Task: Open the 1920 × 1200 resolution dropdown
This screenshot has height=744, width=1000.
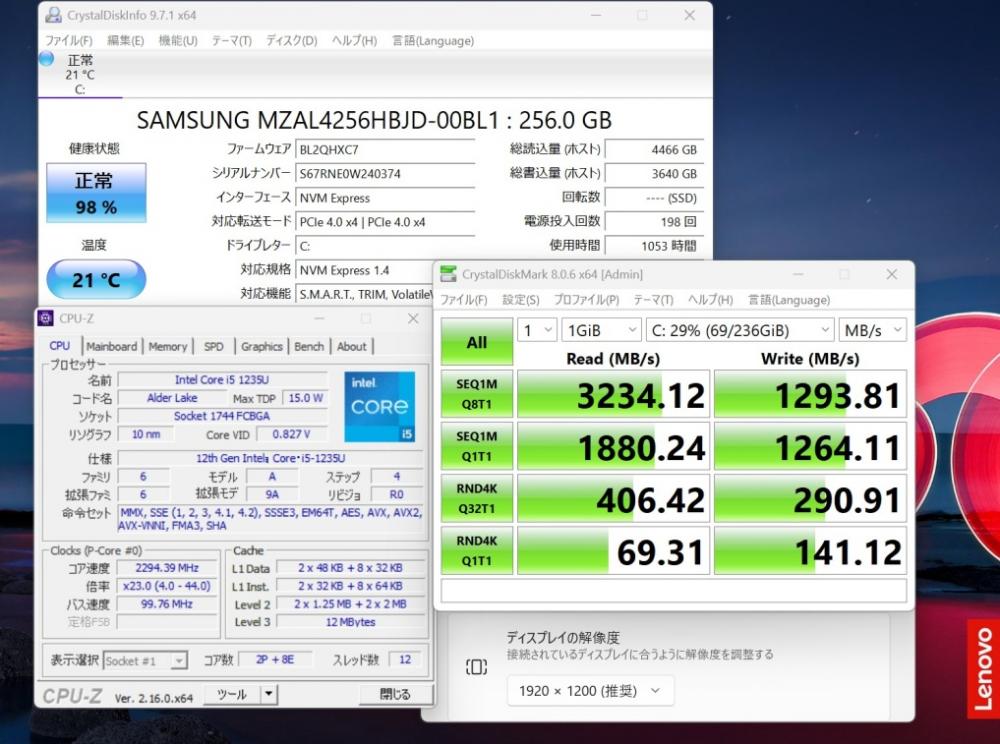Action: click(591, 691)
